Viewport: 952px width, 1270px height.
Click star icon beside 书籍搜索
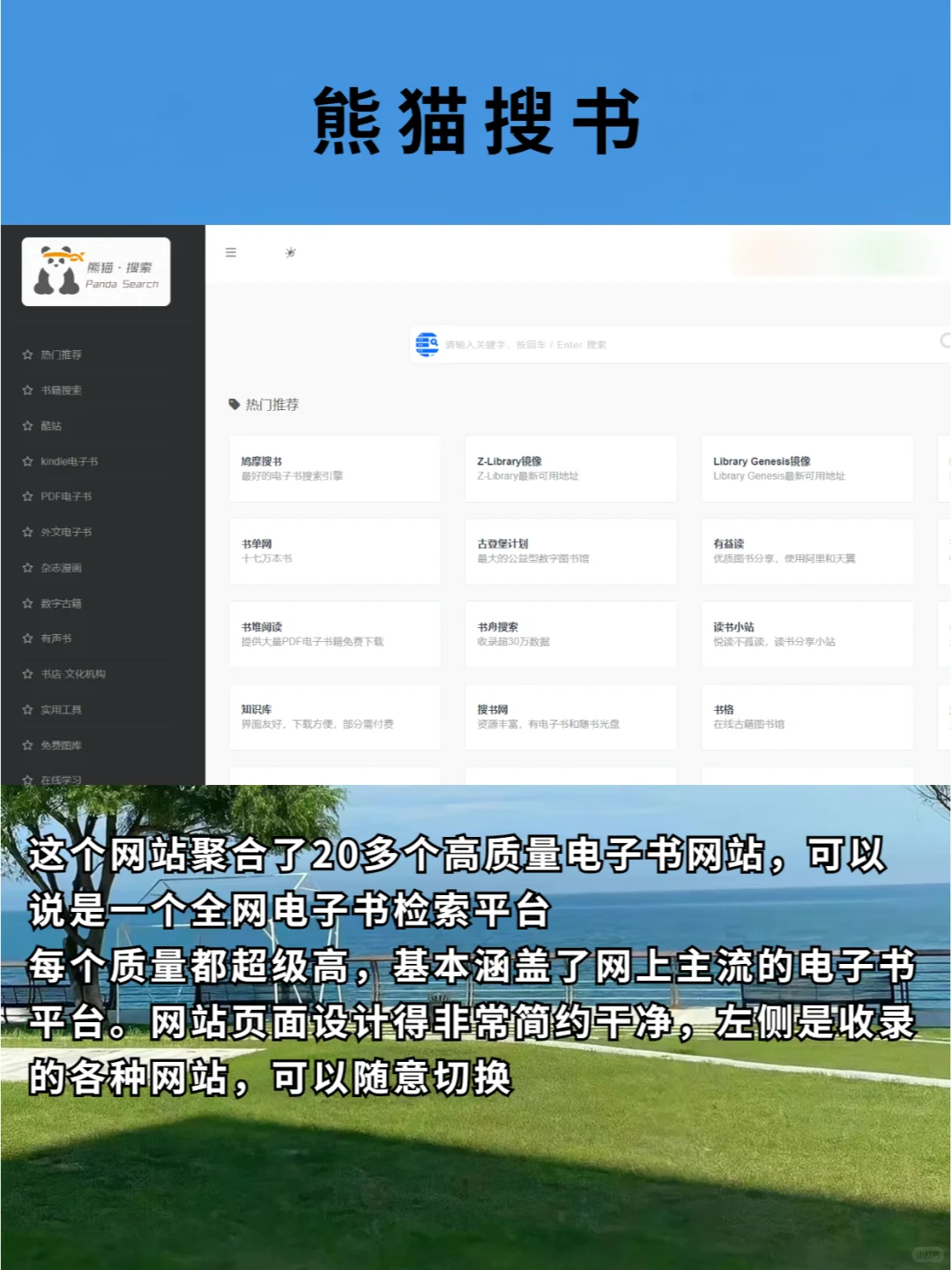27,390
